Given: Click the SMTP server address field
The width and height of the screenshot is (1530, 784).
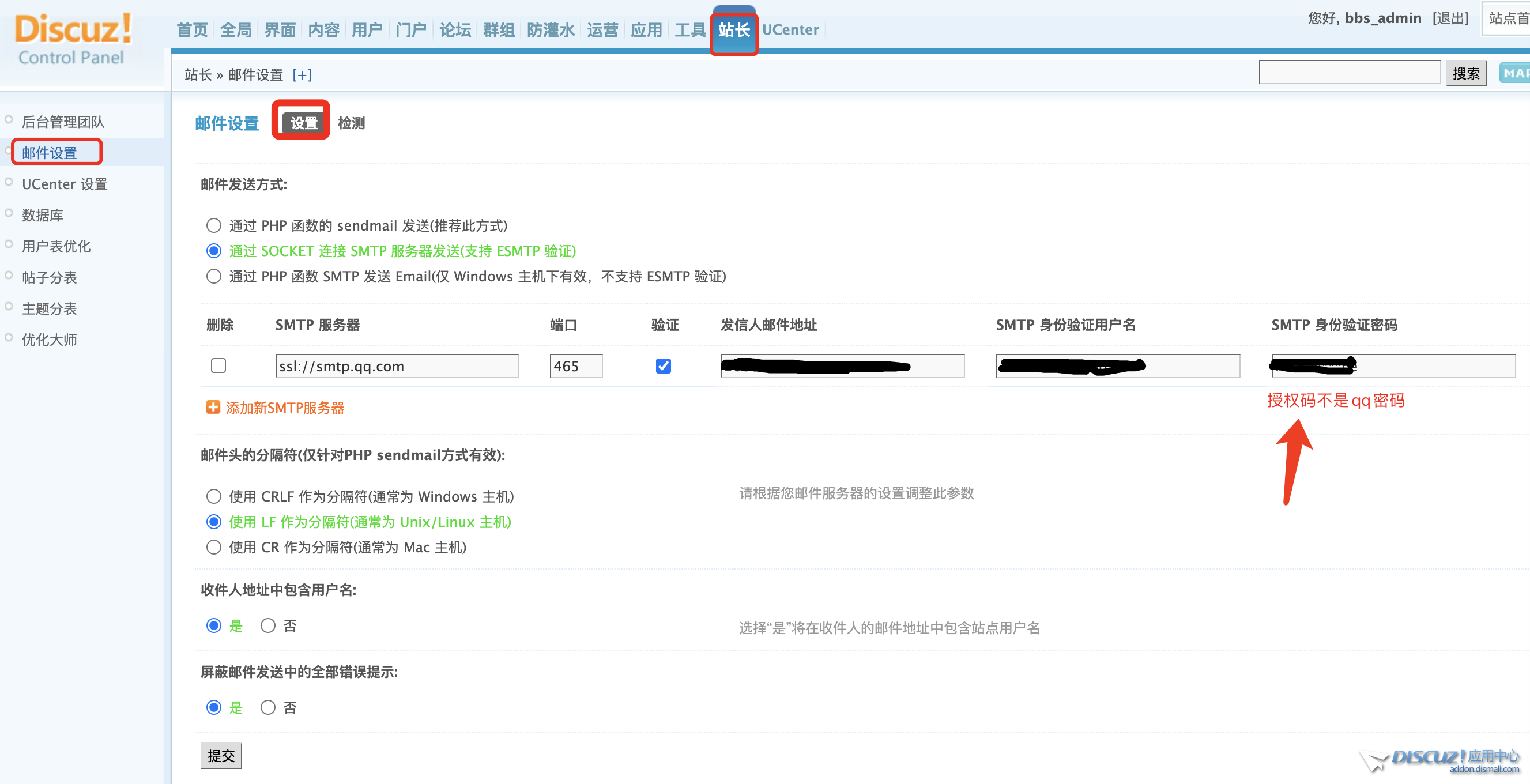Looking at the screenshot, I should coord(396,366).
